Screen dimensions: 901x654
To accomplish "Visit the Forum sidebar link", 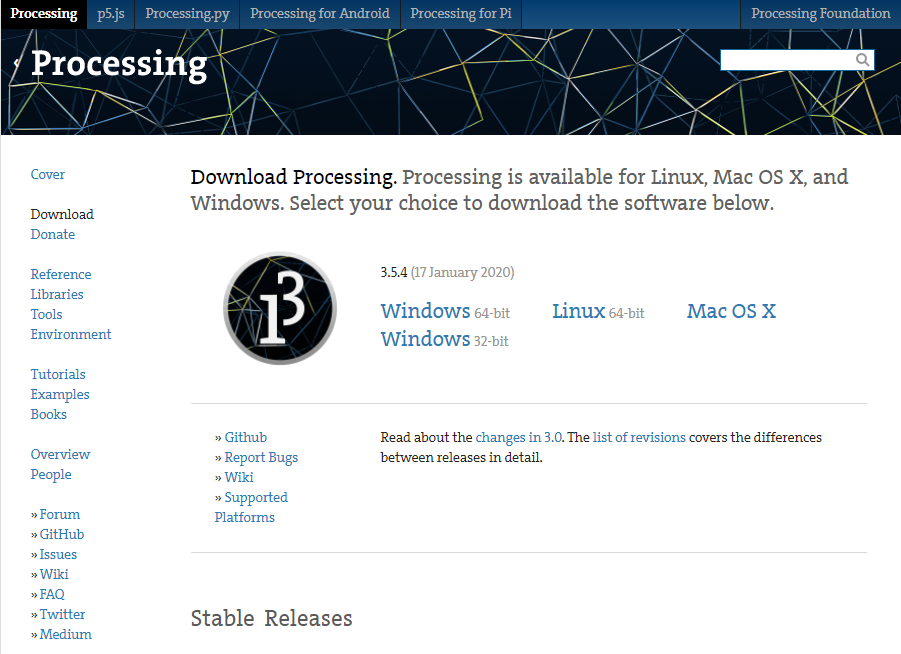I will (x=60, y=514).
